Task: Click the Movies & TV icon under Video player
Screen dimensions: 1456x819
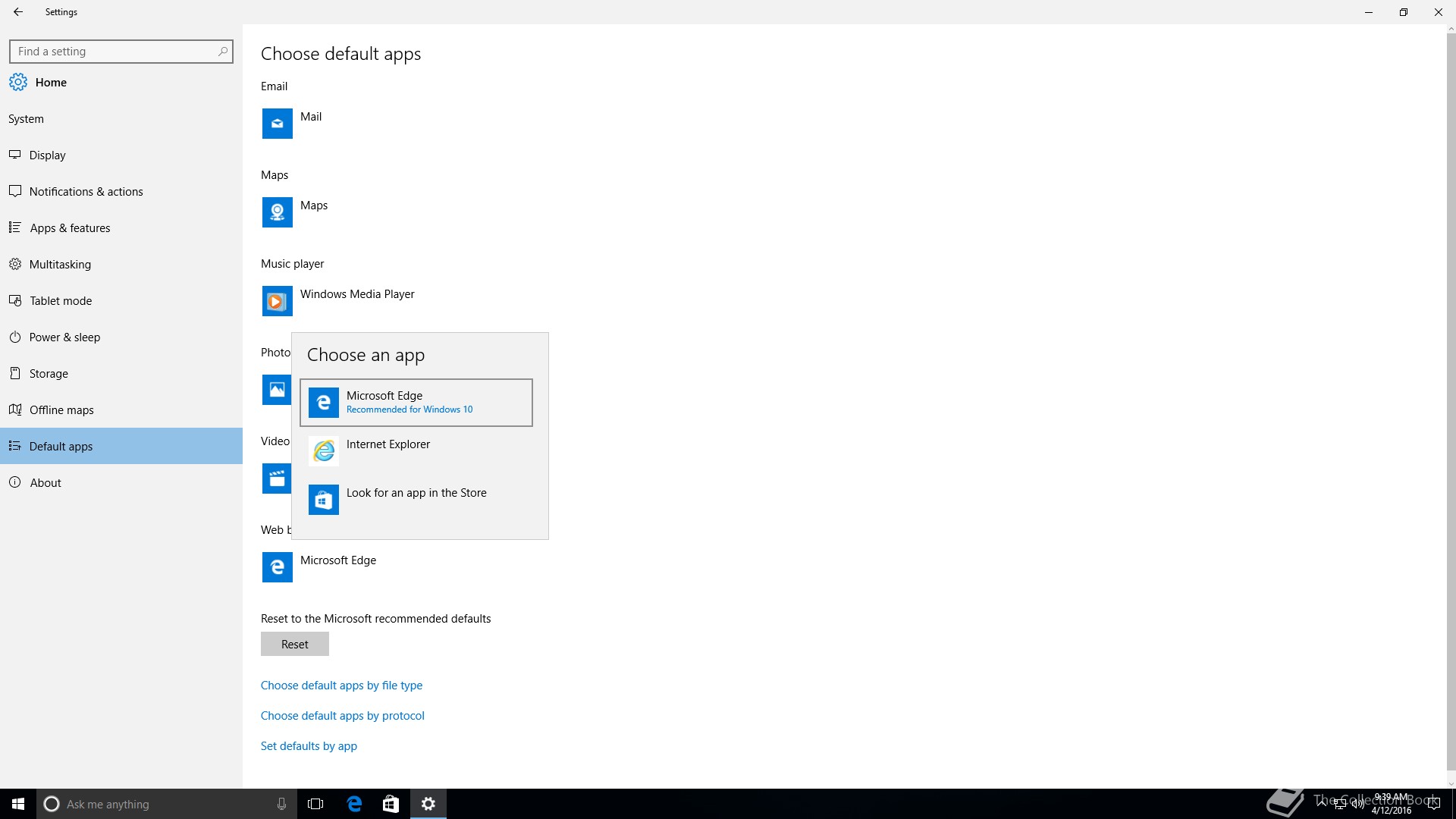Action: pos(277,479)
